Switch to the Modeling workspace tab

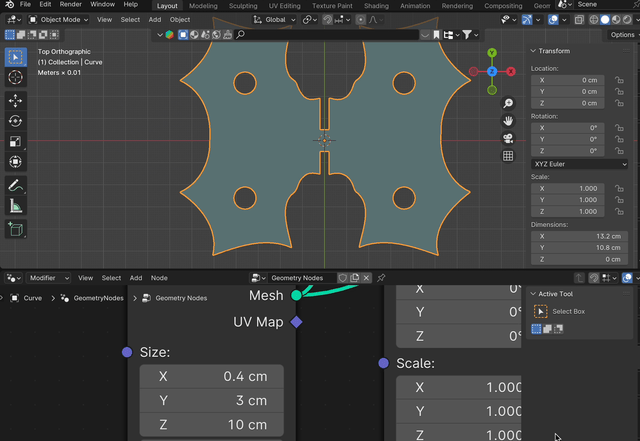(203, 6)
